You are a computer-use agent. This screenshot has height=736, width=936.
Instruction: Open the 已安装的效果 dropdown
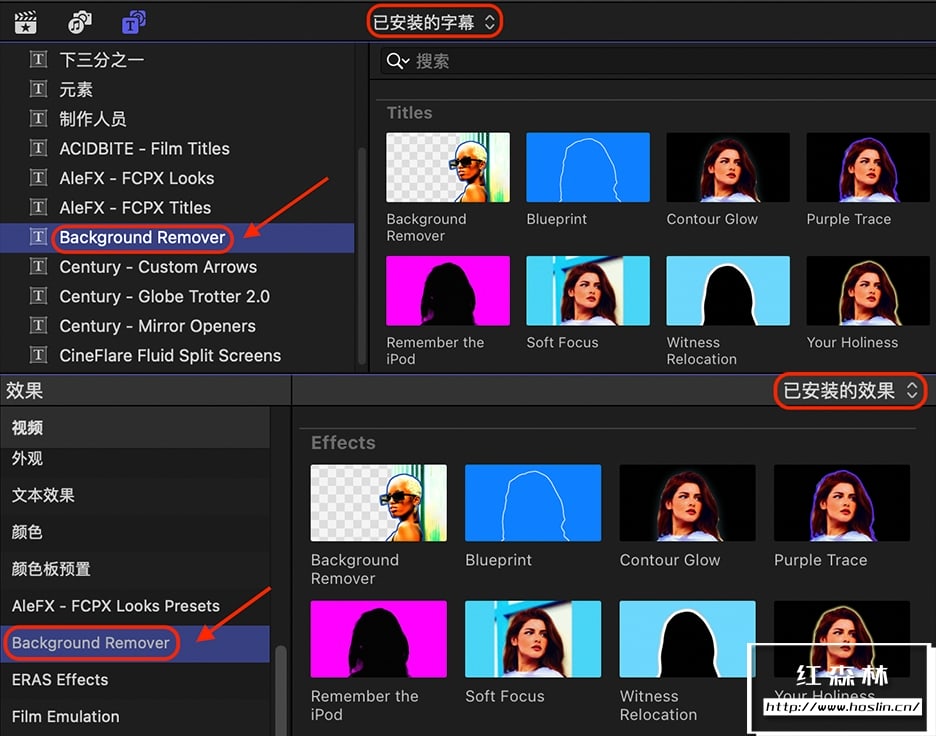coord(850,391)
